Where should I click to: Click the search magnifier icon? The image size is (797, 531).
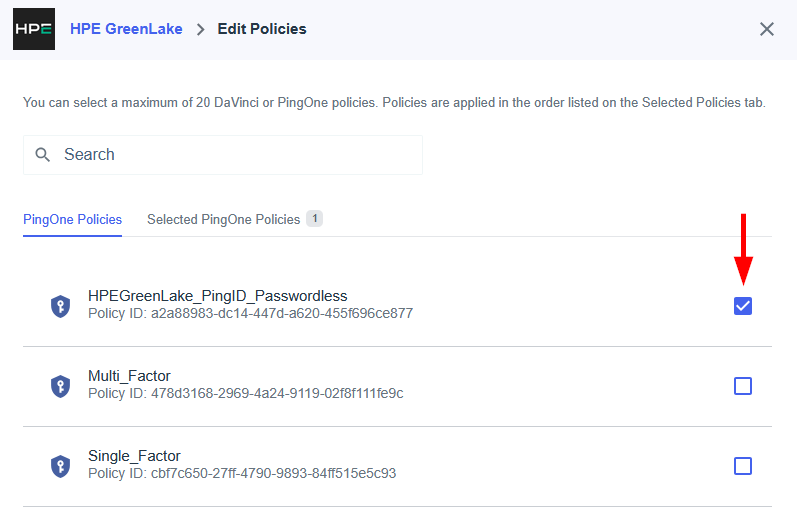click(43, 155)
